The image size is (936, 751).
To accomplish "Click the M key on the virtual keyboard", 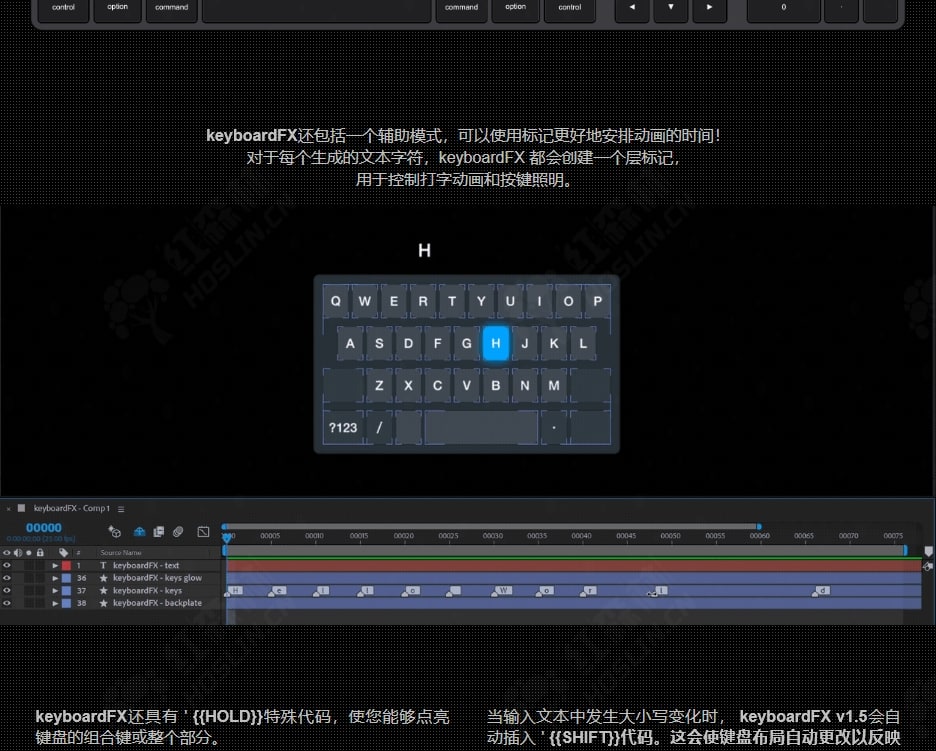I will coord(554,386).
